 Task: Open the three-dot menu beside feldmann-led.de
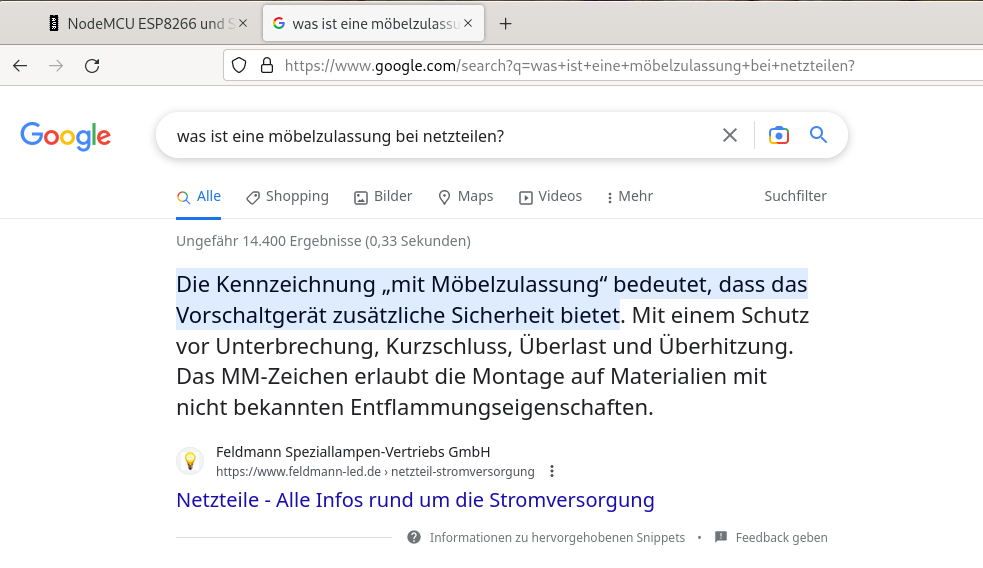(552, 471)
